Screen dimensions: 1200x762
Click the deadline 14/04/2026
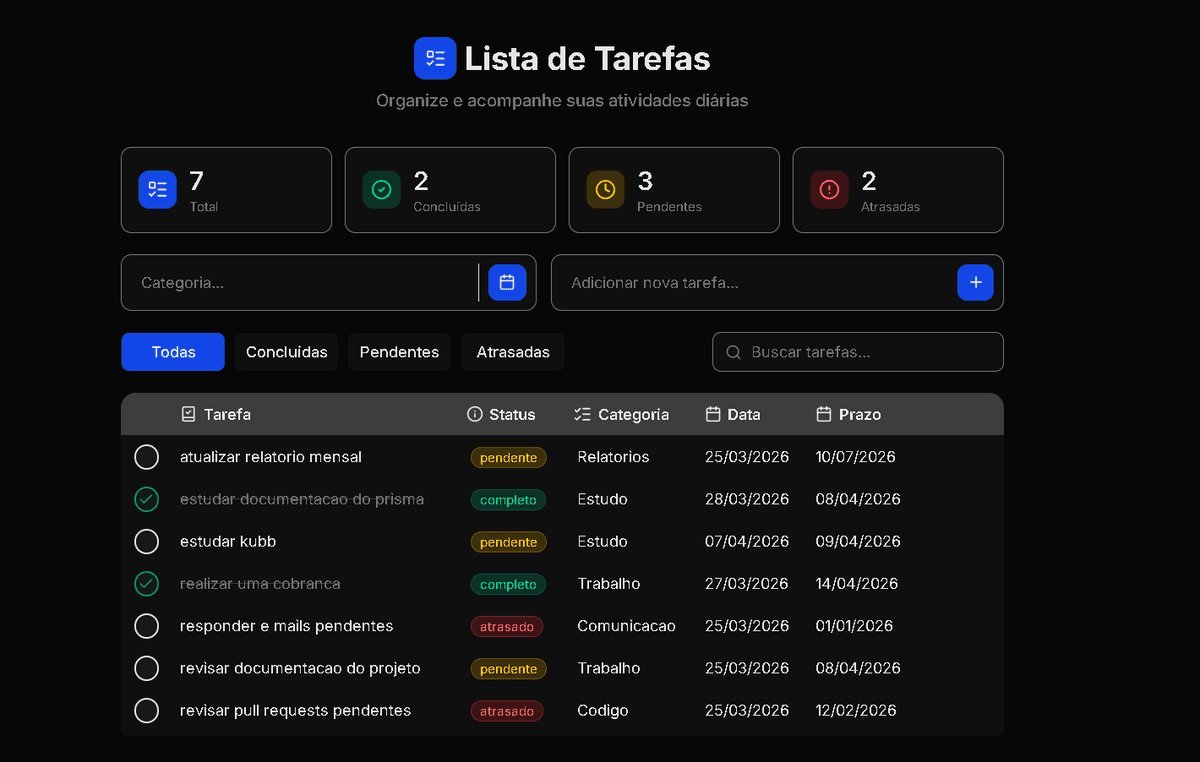point(857,583)
